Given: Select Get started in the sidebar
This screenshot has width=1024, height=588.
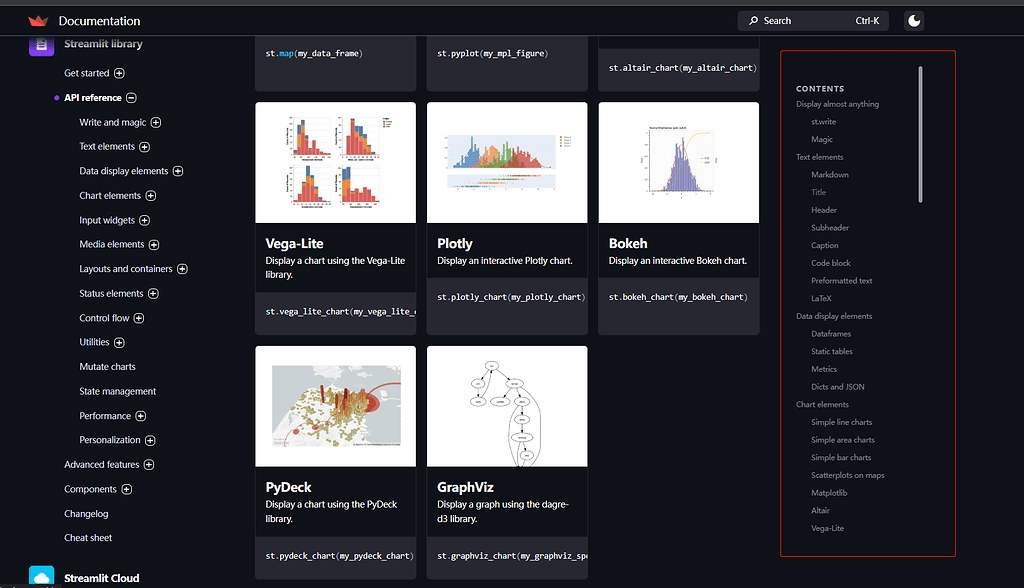Looking at the screenshot, I should (x=87, y=72).
